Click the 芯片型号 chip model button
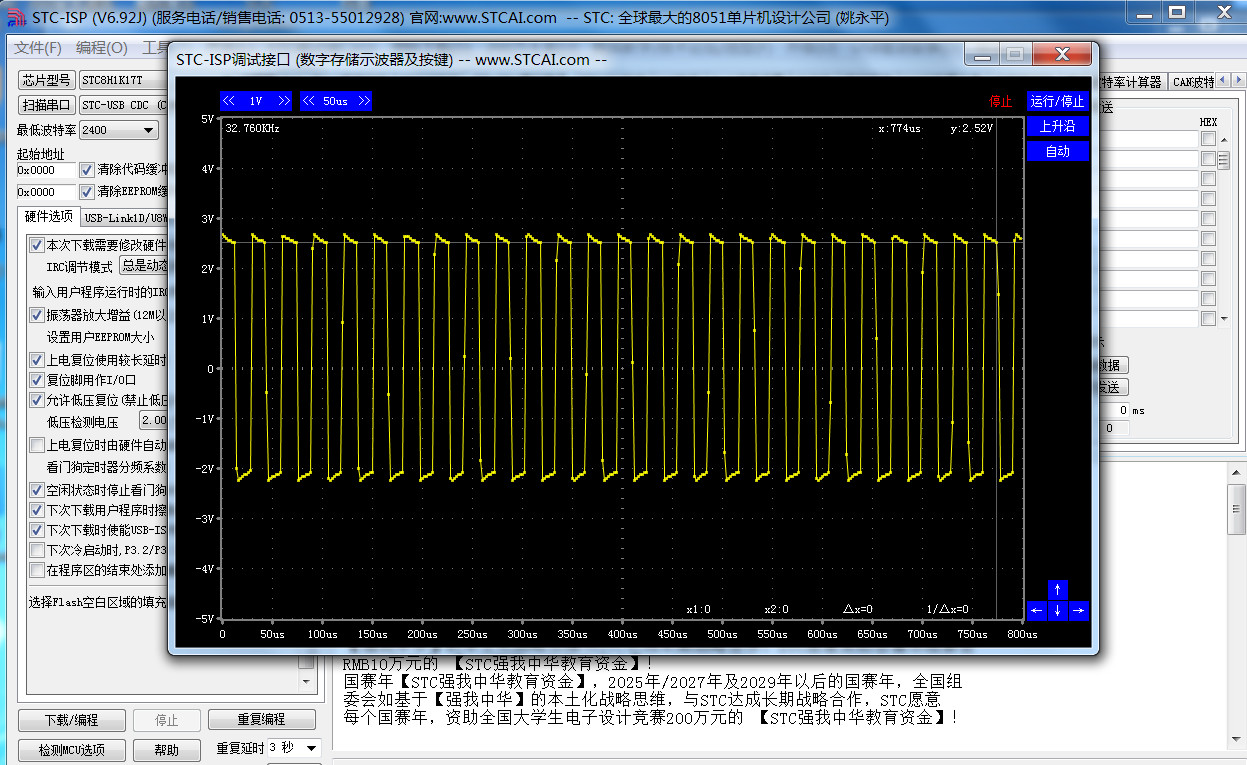The height and width of the screenshot is (765, 1247). 47,80
